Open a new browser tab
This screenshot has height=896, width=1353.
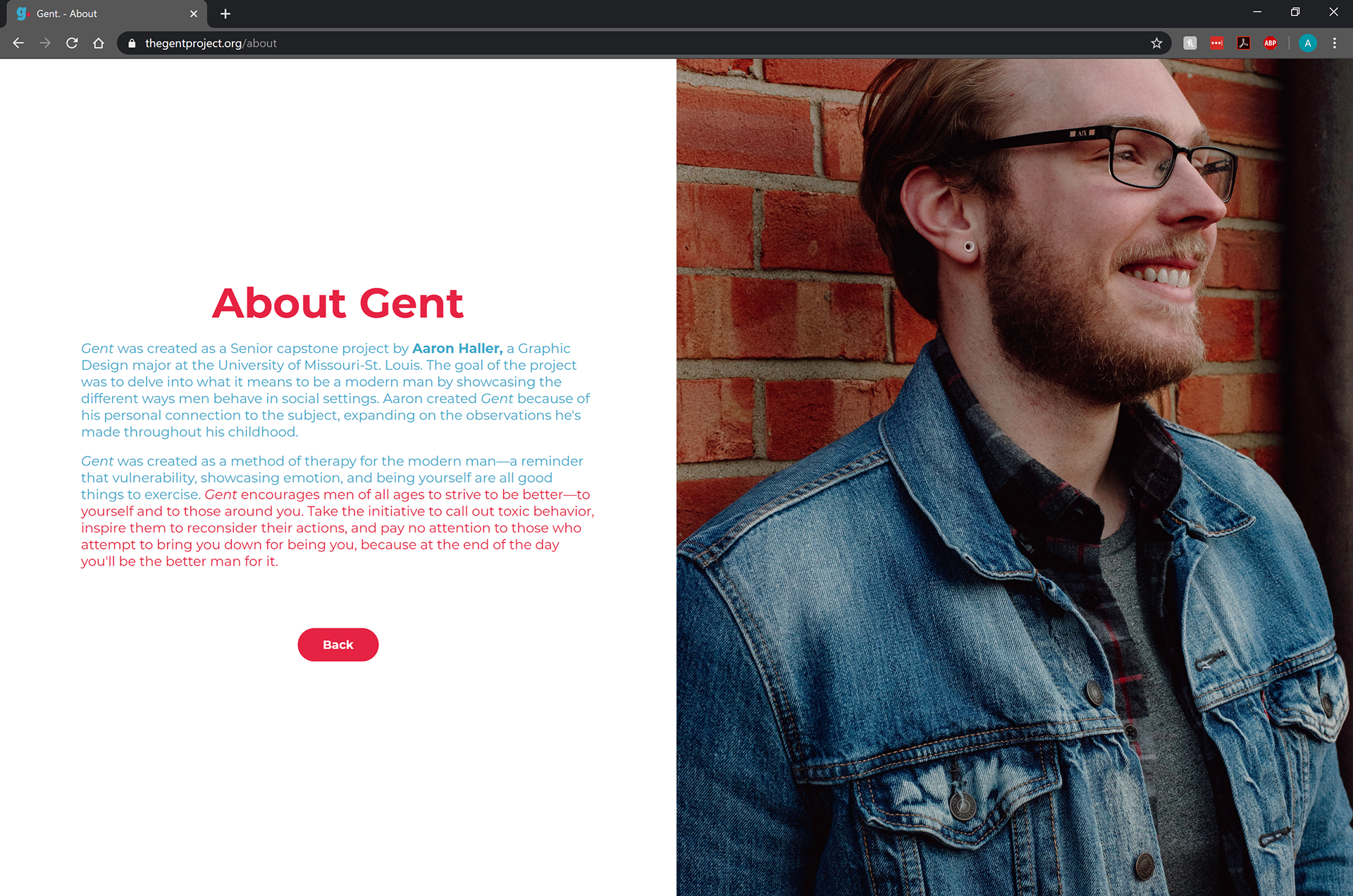coord(225,13)
